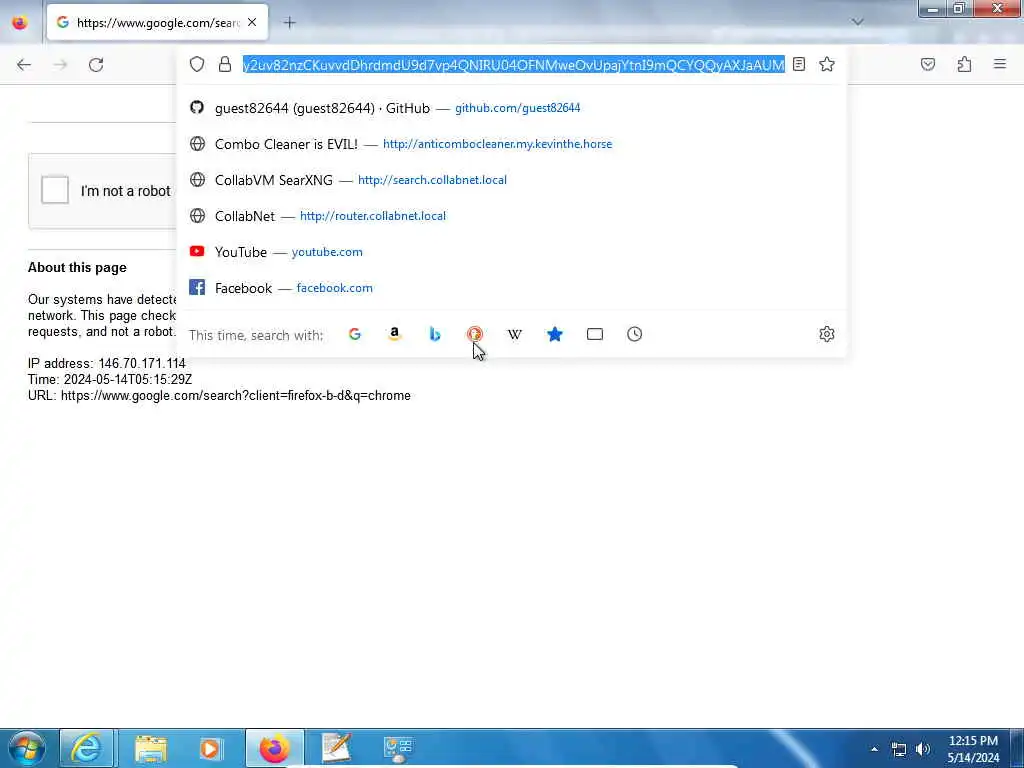Viewport: 1024px width, 768px height.
Task: Switch to the Google search tab
Action: pyautogui.click(x=157, y=22)
